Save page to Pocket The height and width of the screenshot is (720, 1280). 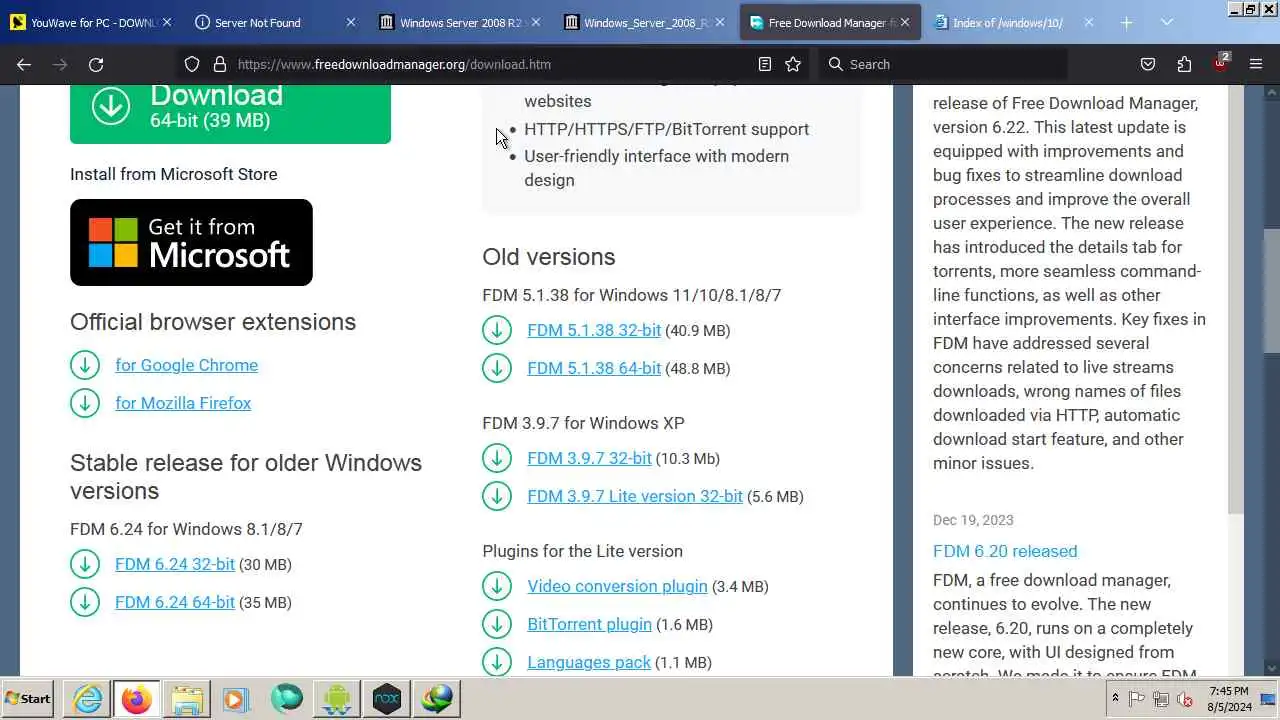(x=1148, y=64)
